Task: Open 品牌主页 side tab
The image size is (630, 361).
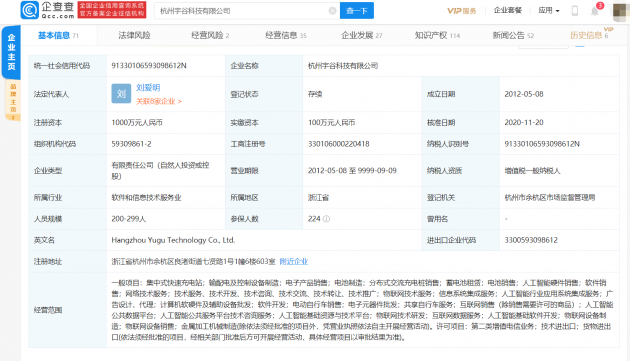Action: pos(13,100)
